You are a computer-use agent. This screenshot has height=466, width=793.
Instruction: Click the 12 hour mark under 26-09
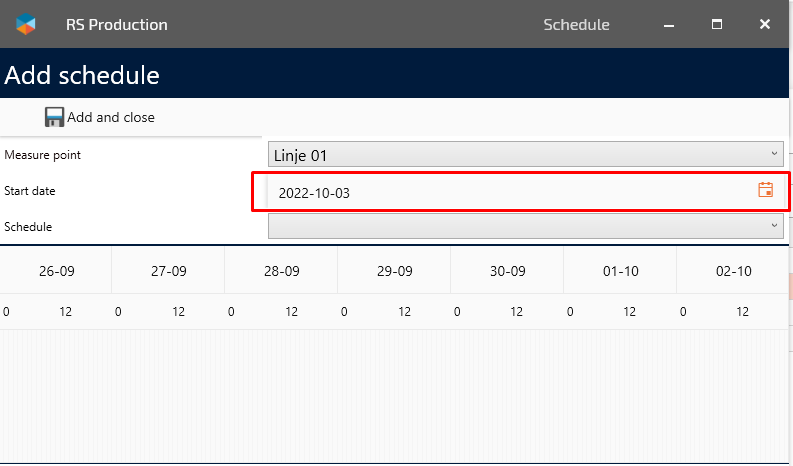click(x=66, y=312)
